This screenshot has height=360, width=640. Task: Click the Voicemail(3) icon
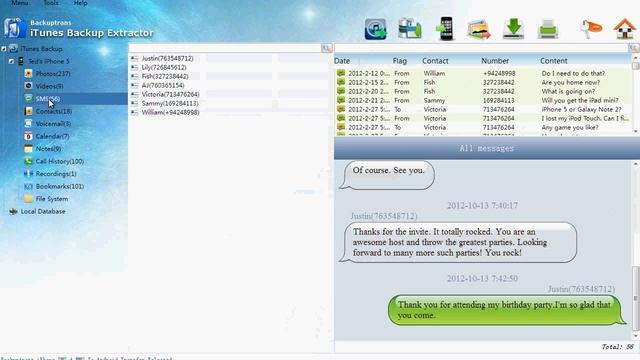[28, 124]
